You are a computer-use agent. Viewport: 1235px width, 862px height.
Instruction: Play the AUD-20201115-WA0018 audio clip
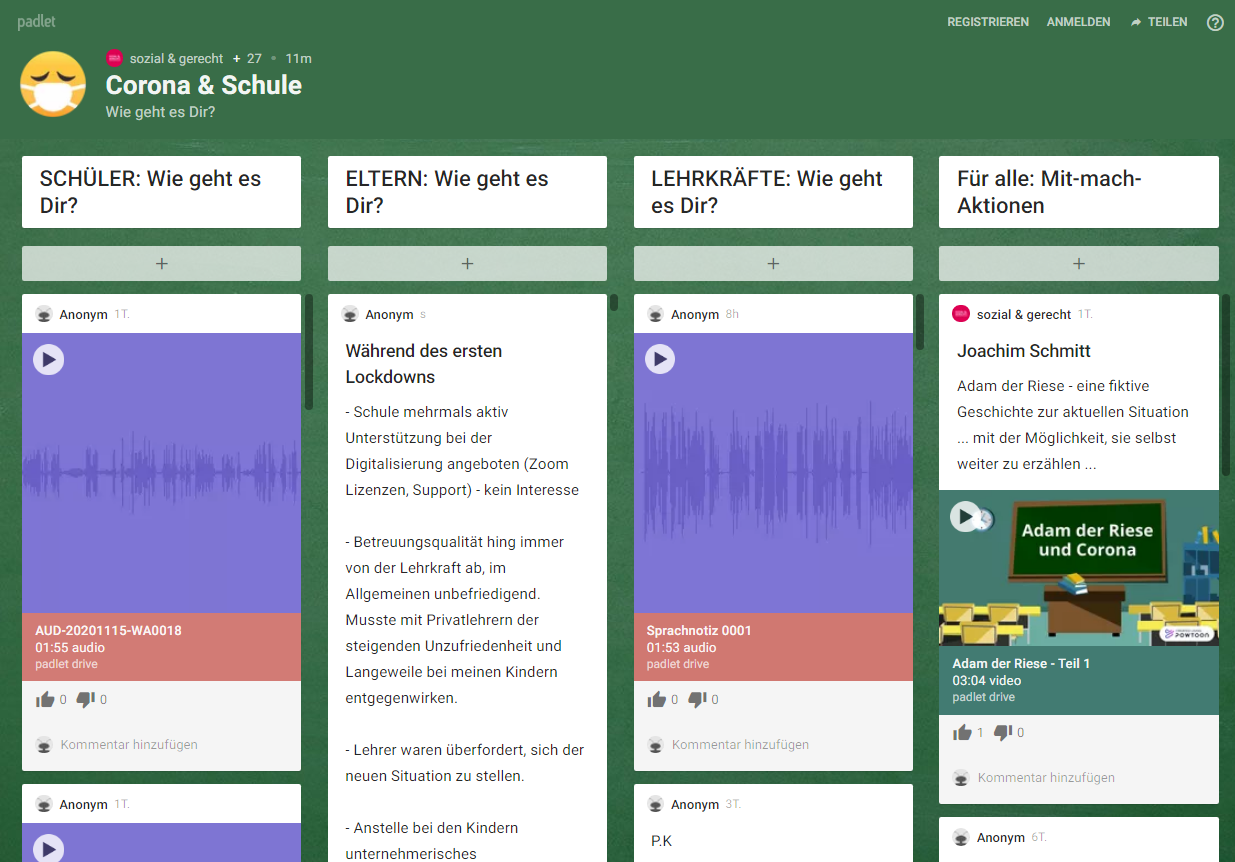coord(49,359)
